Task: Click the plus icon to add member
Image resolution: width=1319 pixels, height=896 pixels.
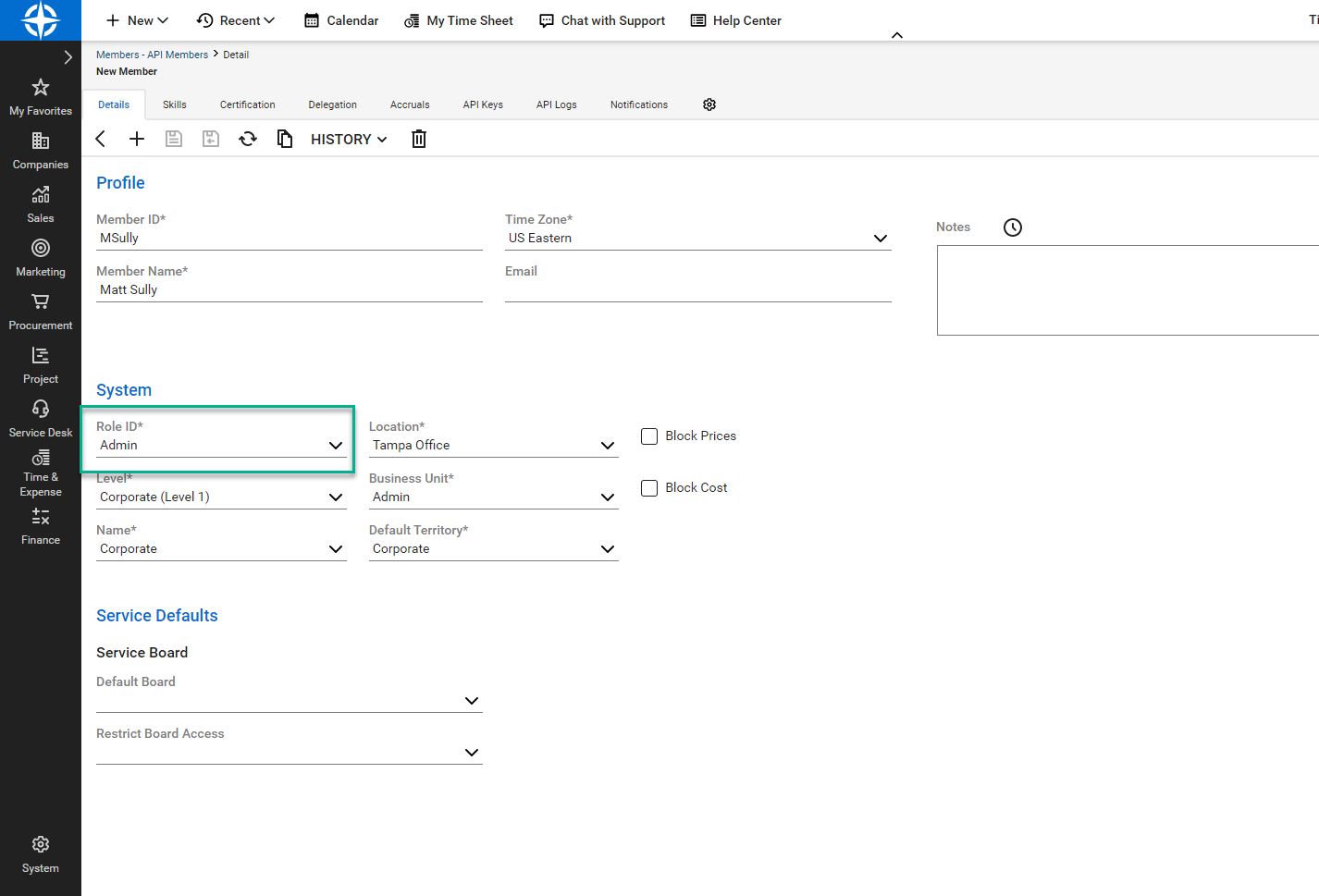Action: pyautogui.click(x=137, y=139)
